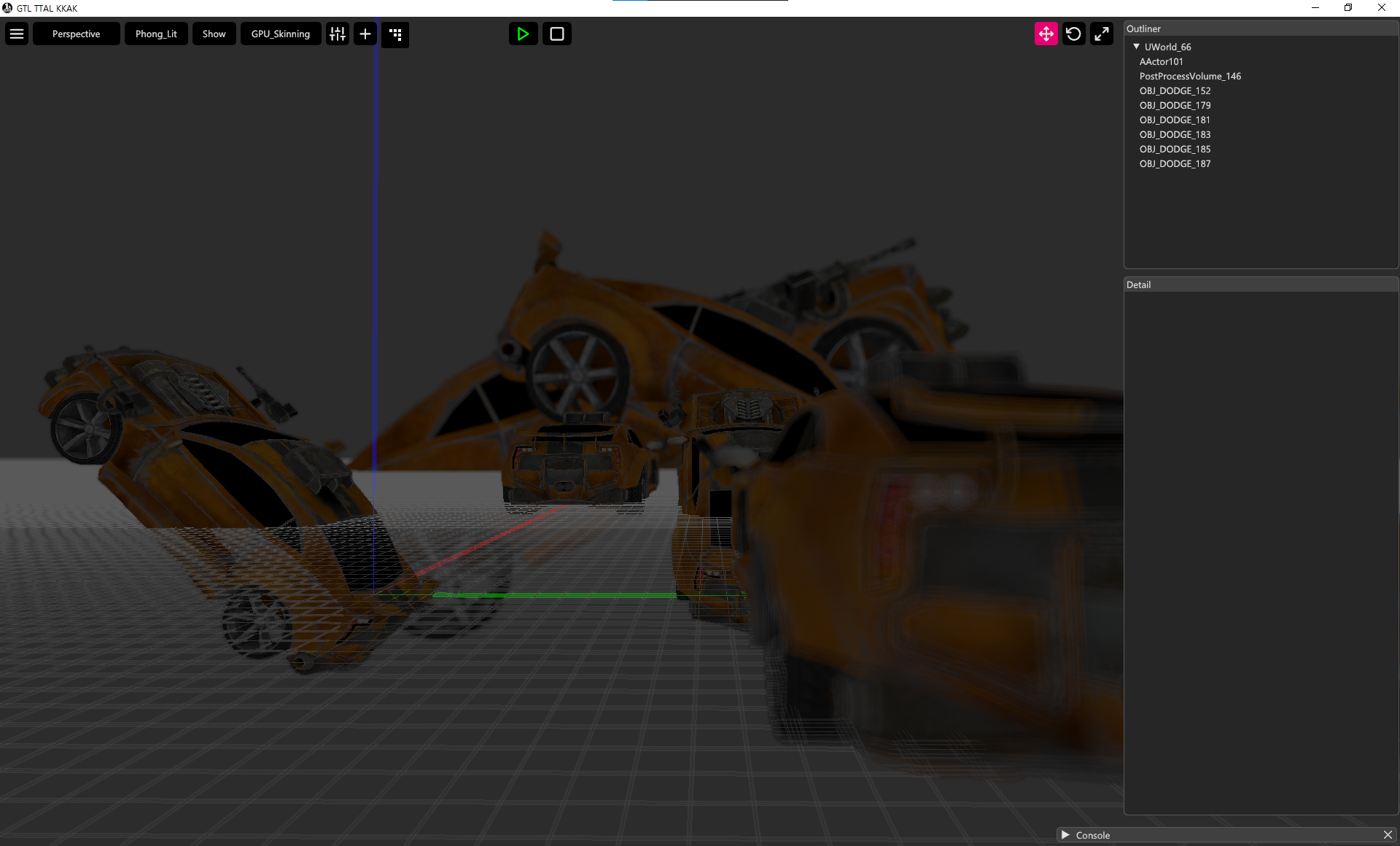Click the GPU_Skinning button
1400x846 pixels.
pos(280,34)
